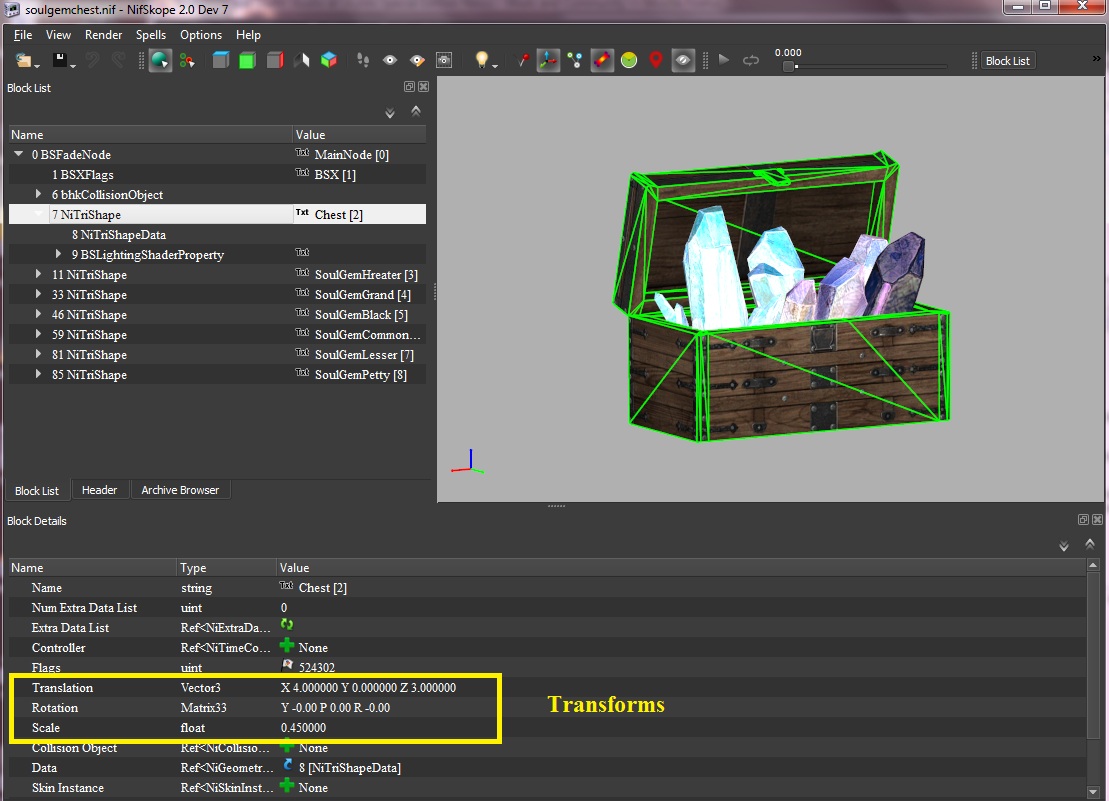Click the node connections icon
This screenshot has height=801, width=1109.
click(x=575, y=61)
